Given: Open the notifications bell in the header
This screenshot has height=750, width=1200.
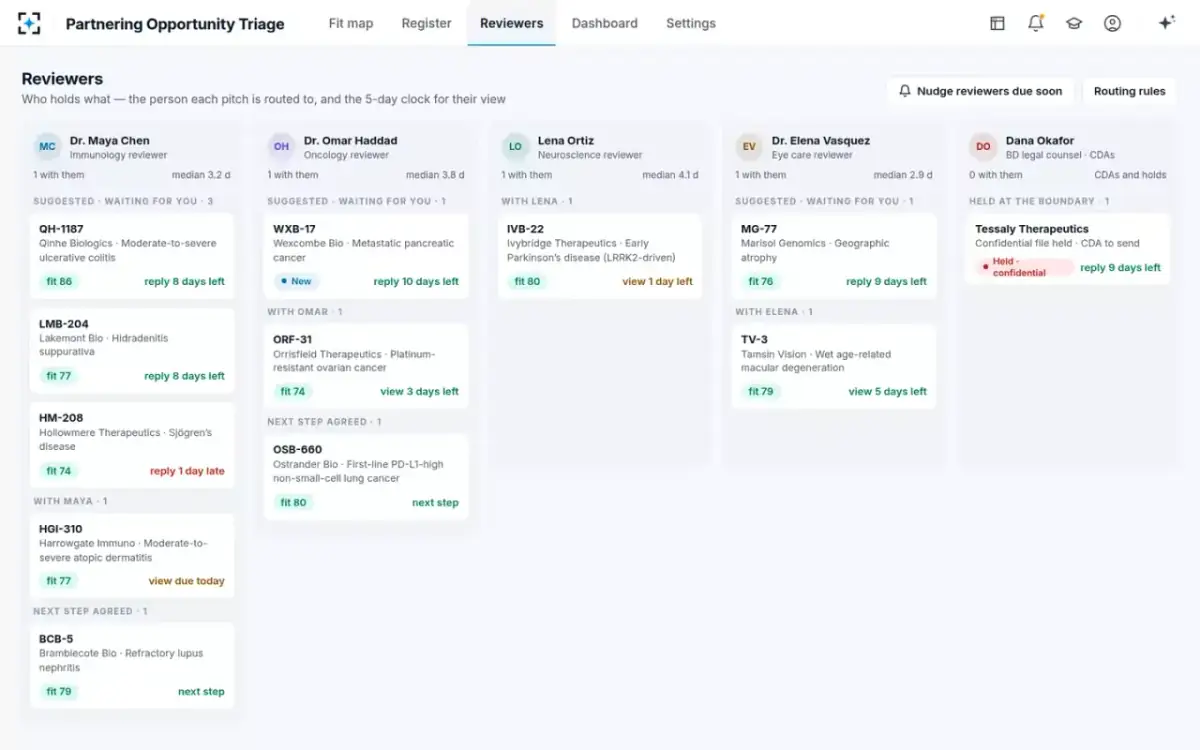Looking at the screenshot, I should point(1036,23).
